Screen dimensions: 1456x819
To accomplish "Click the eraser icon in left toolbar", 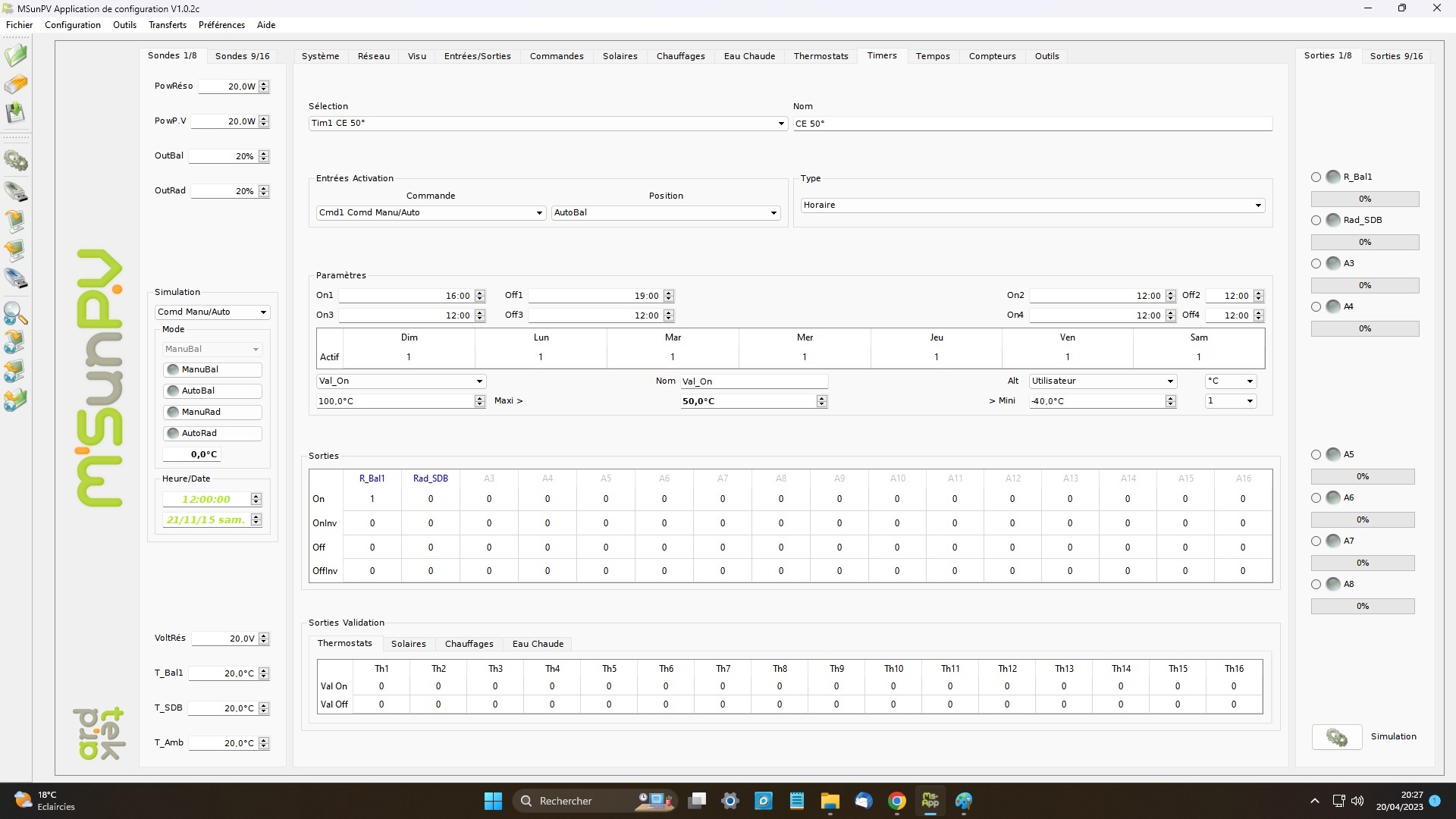I will click(15, 83).
